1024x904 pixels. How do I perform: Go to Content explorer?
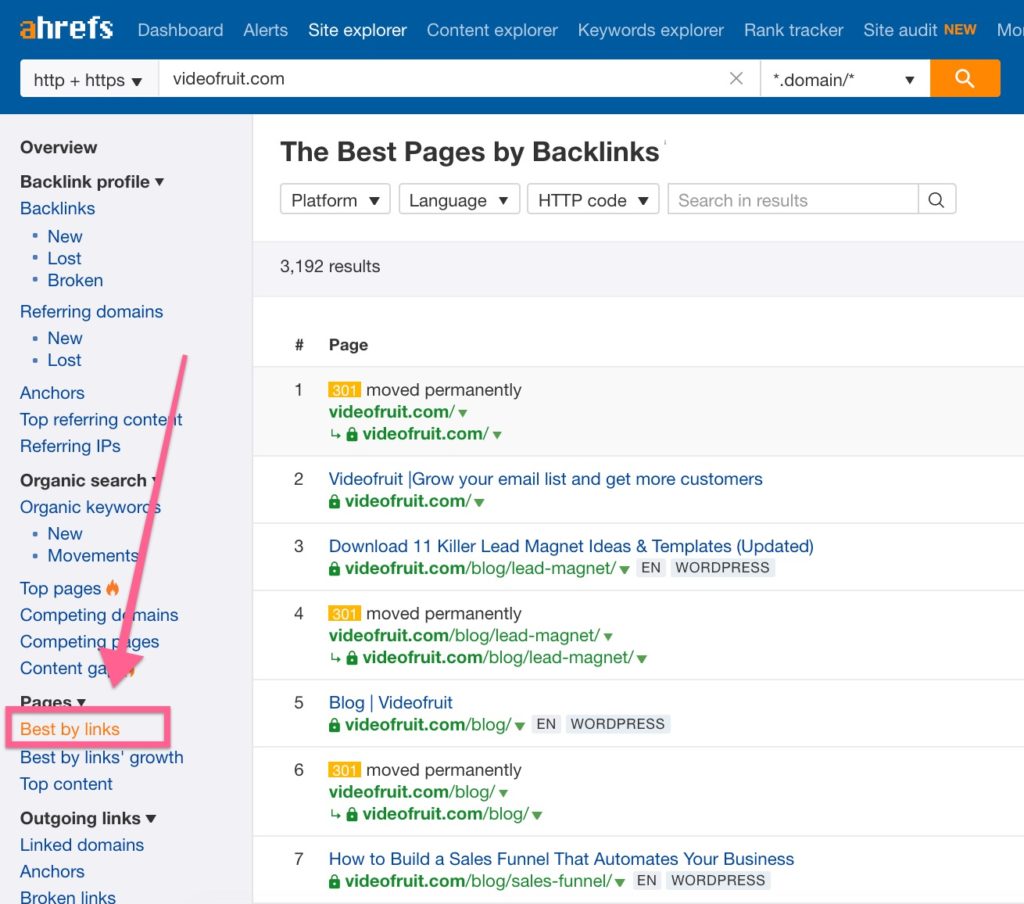coord(492,30)
